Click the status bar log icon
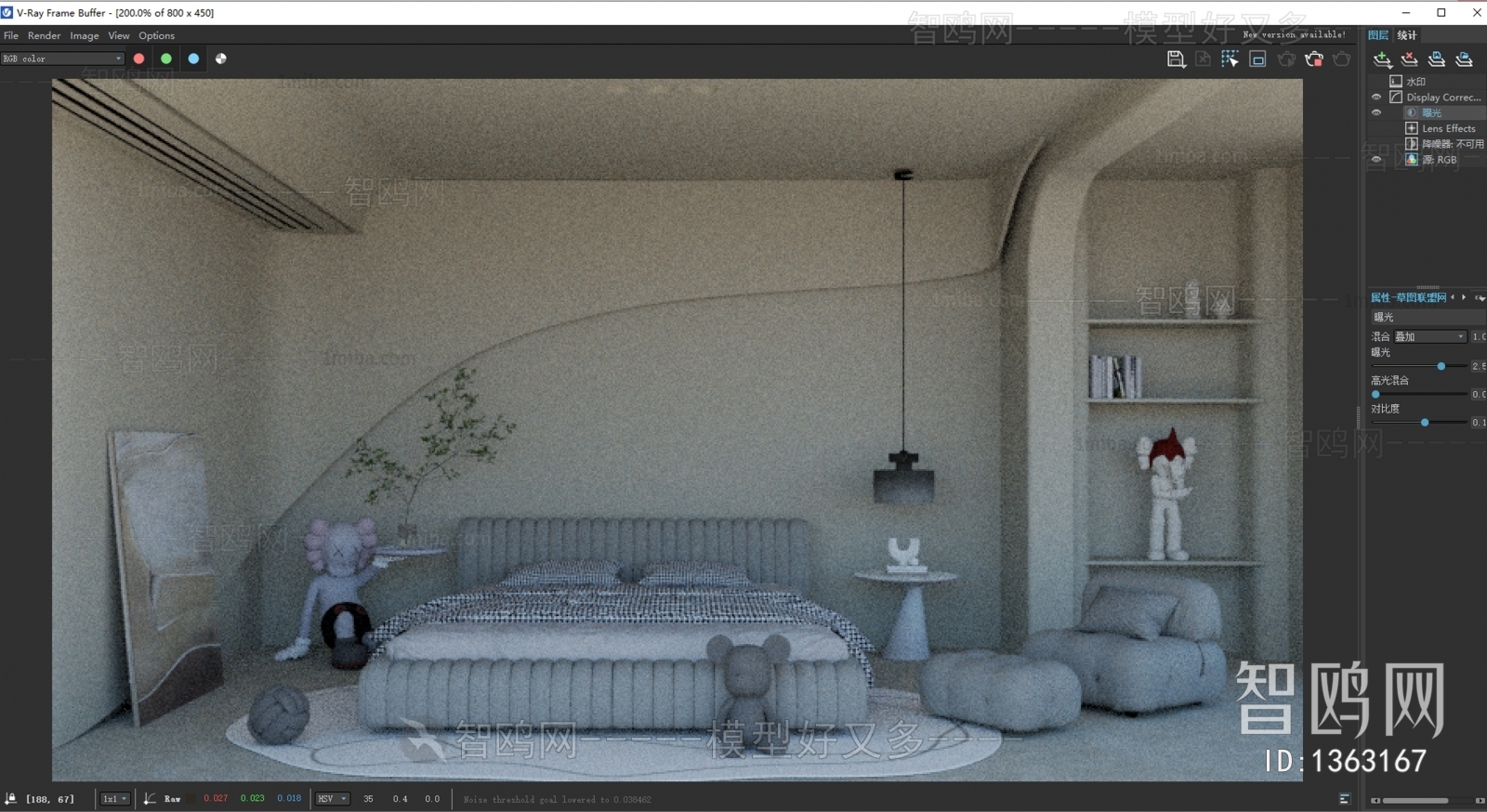1487x812 pixels. (1345, 799)
